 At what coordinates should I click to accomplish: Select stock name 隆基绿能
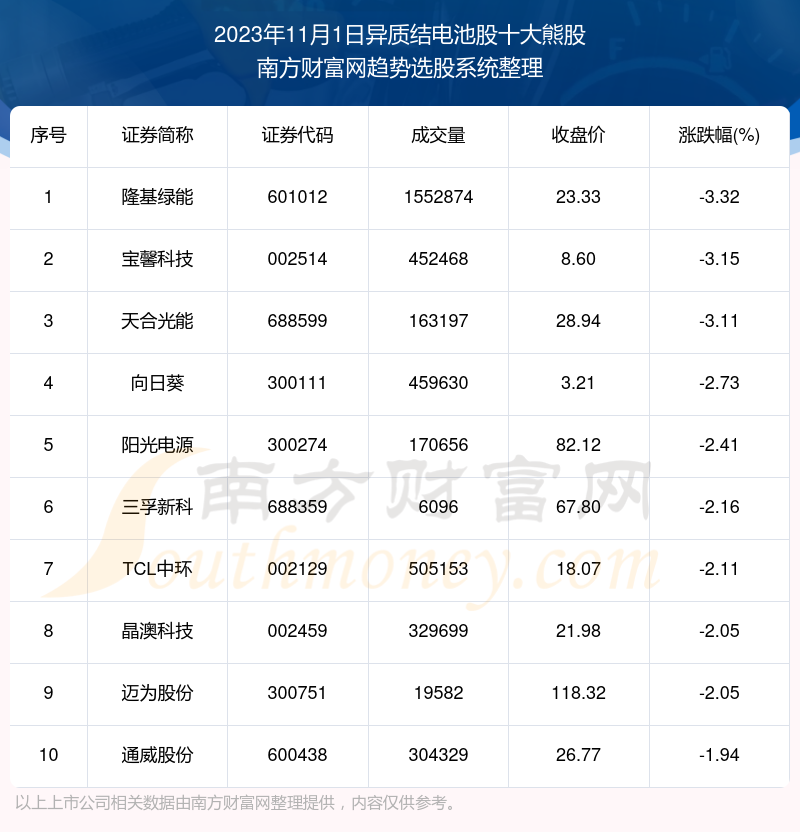(157, 197)
